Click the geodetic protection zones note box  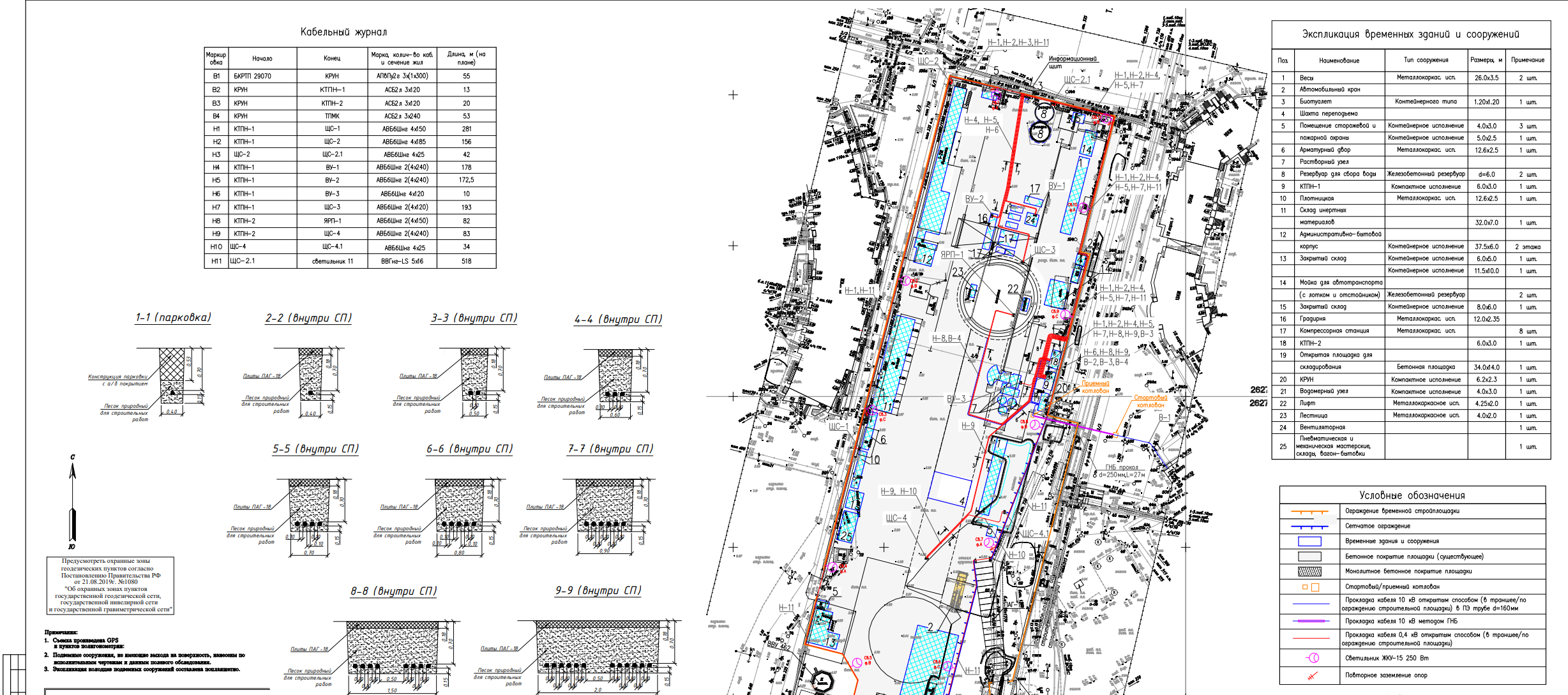coord(110,585)
